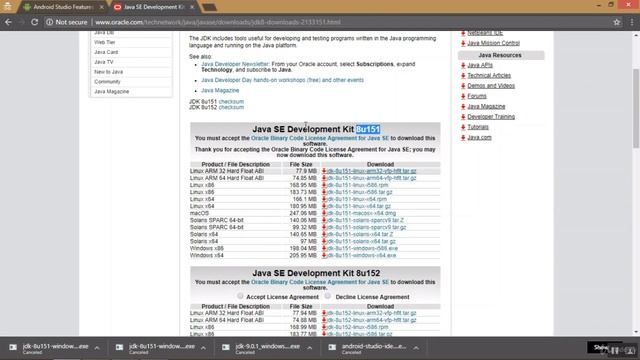Open the Chrome three-dot menu
The image size is (640, 360).
(x=632, y=22)
